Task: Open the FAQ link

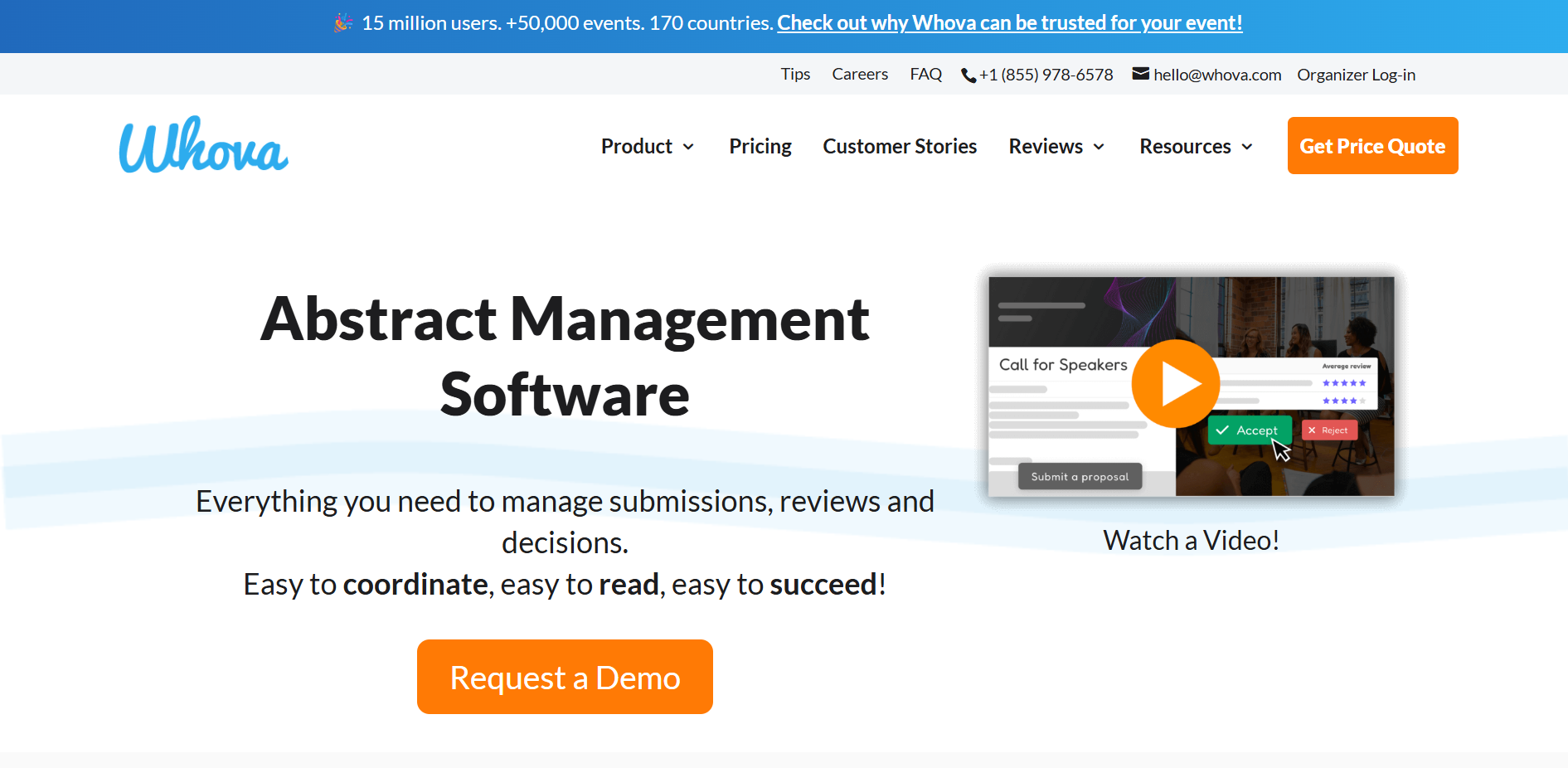Action: coord(925,75)
